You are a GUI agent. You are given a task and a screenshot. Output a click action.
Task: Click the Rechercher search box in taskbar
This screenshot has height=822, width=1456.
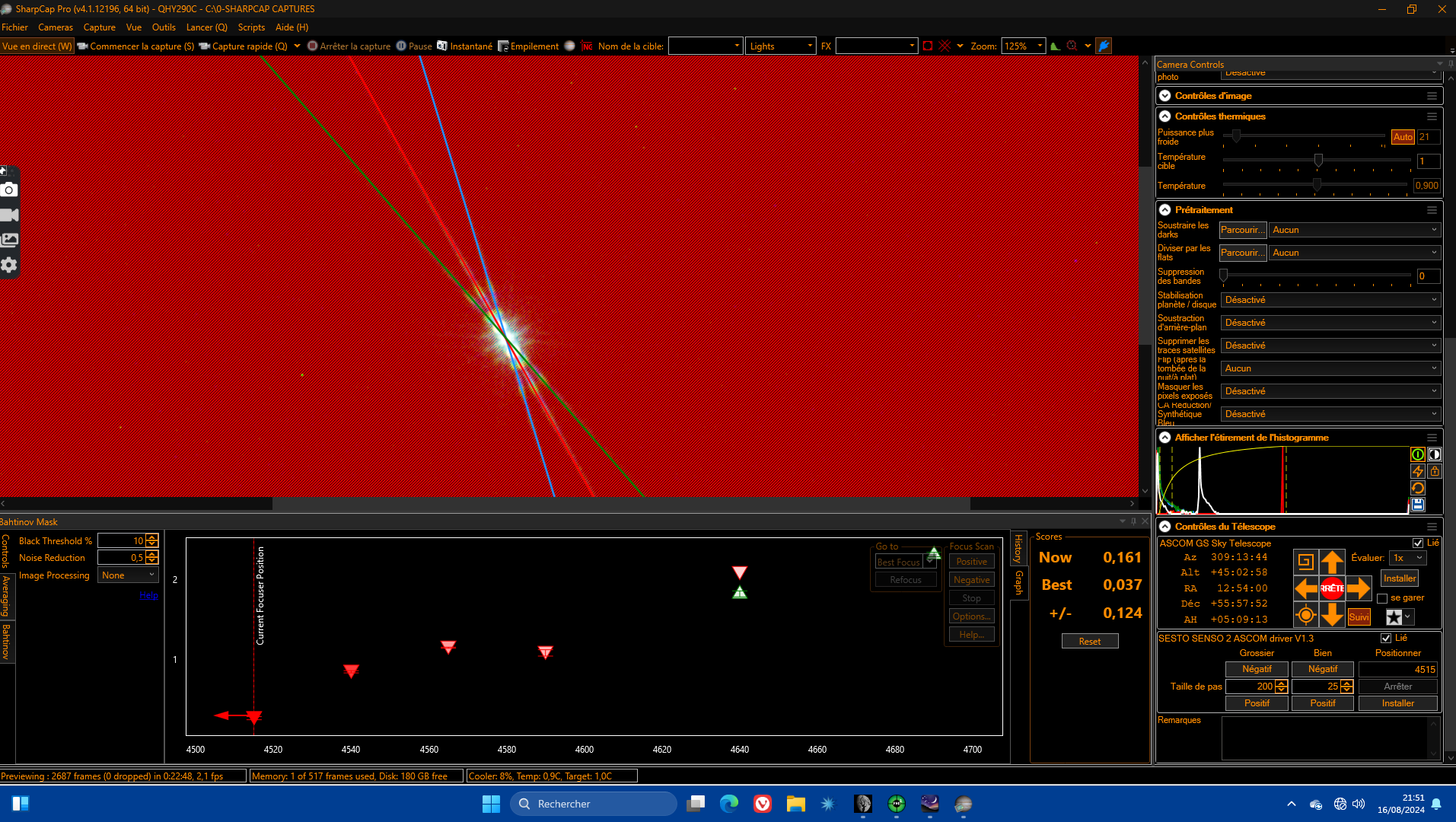pyautogui.click(x=593, y=804)
